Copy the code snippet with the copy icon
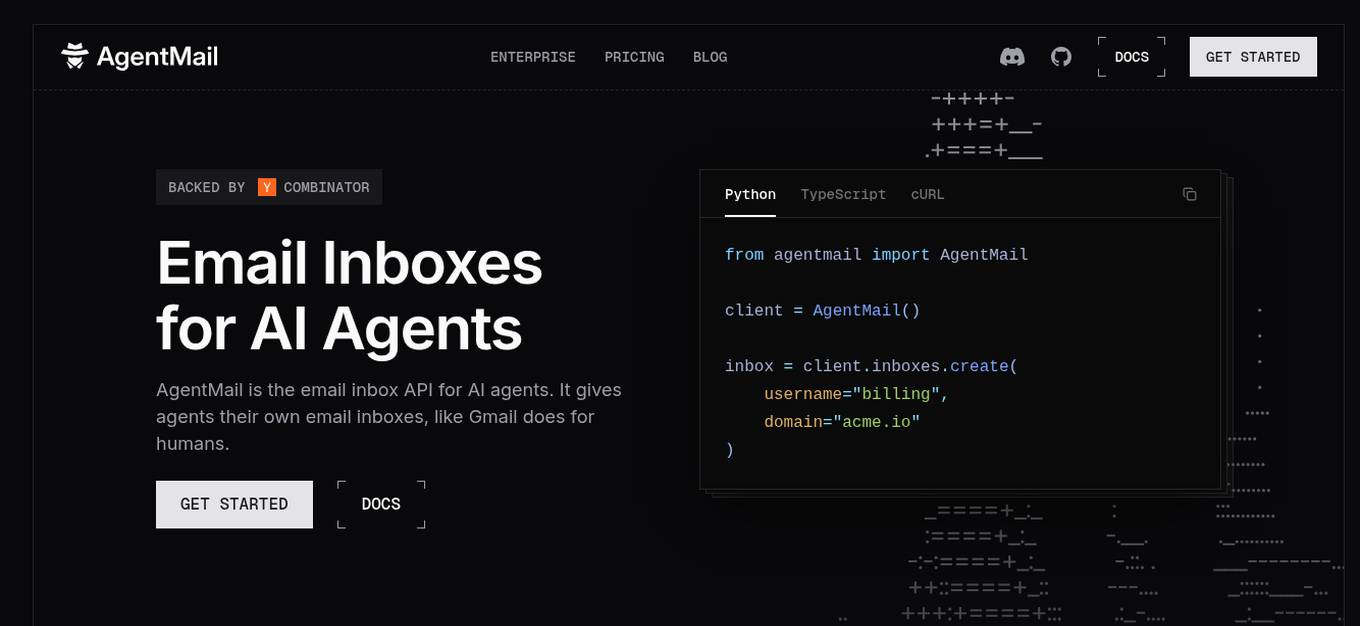This screenshot has height=626, width=1360. [x=1189, y=194]
